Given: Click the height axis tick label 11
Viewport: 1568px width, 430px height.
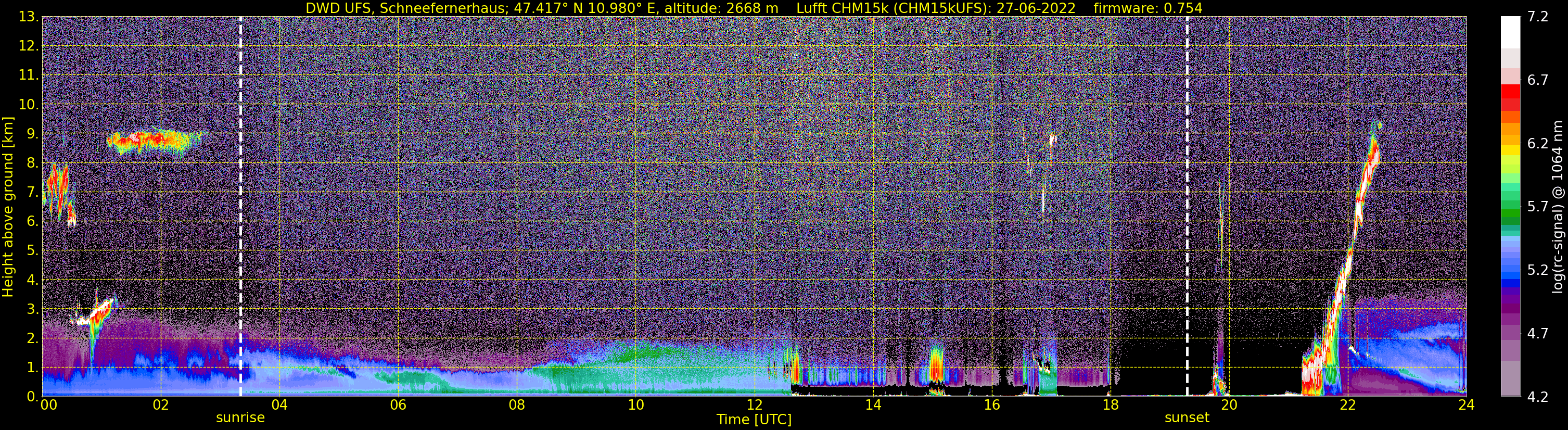Looking at the screenshot, I should pyautogui.click(x=28, y=75).
